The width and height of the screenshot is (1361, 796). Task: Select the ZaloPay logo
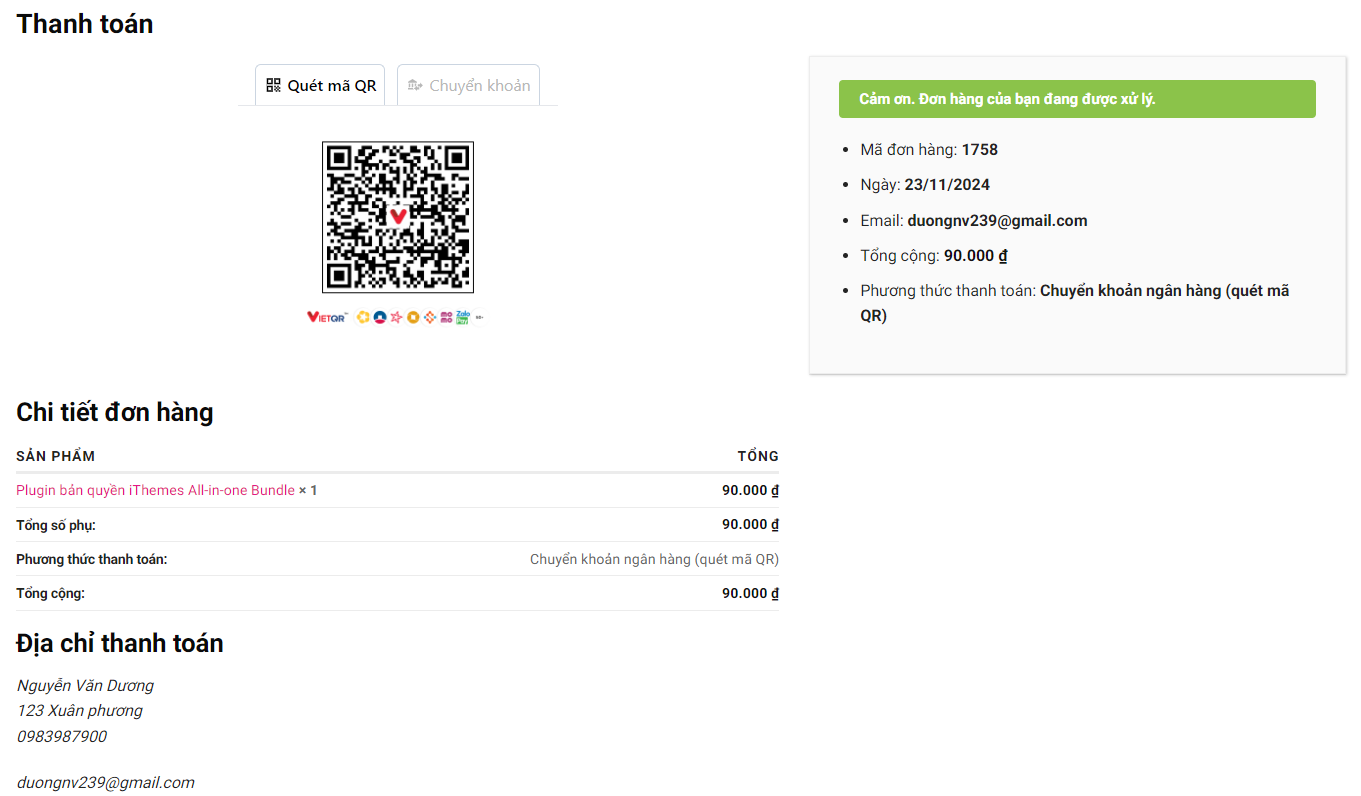(x=462, y=317)
